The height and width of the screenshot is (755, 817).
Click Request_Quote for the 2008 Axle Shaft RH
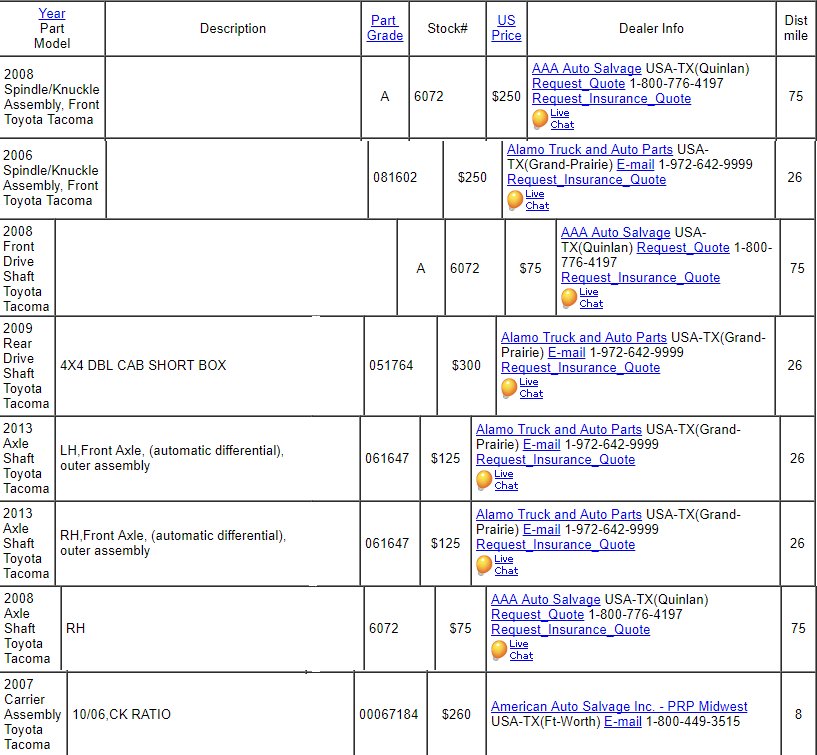[537, 615]
